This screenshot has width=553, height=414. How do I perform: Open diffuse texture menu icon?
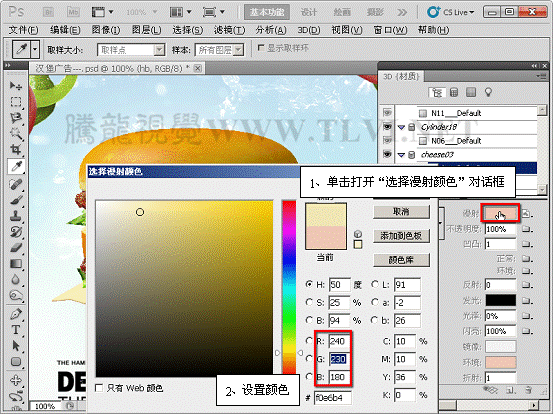point(527,213)
